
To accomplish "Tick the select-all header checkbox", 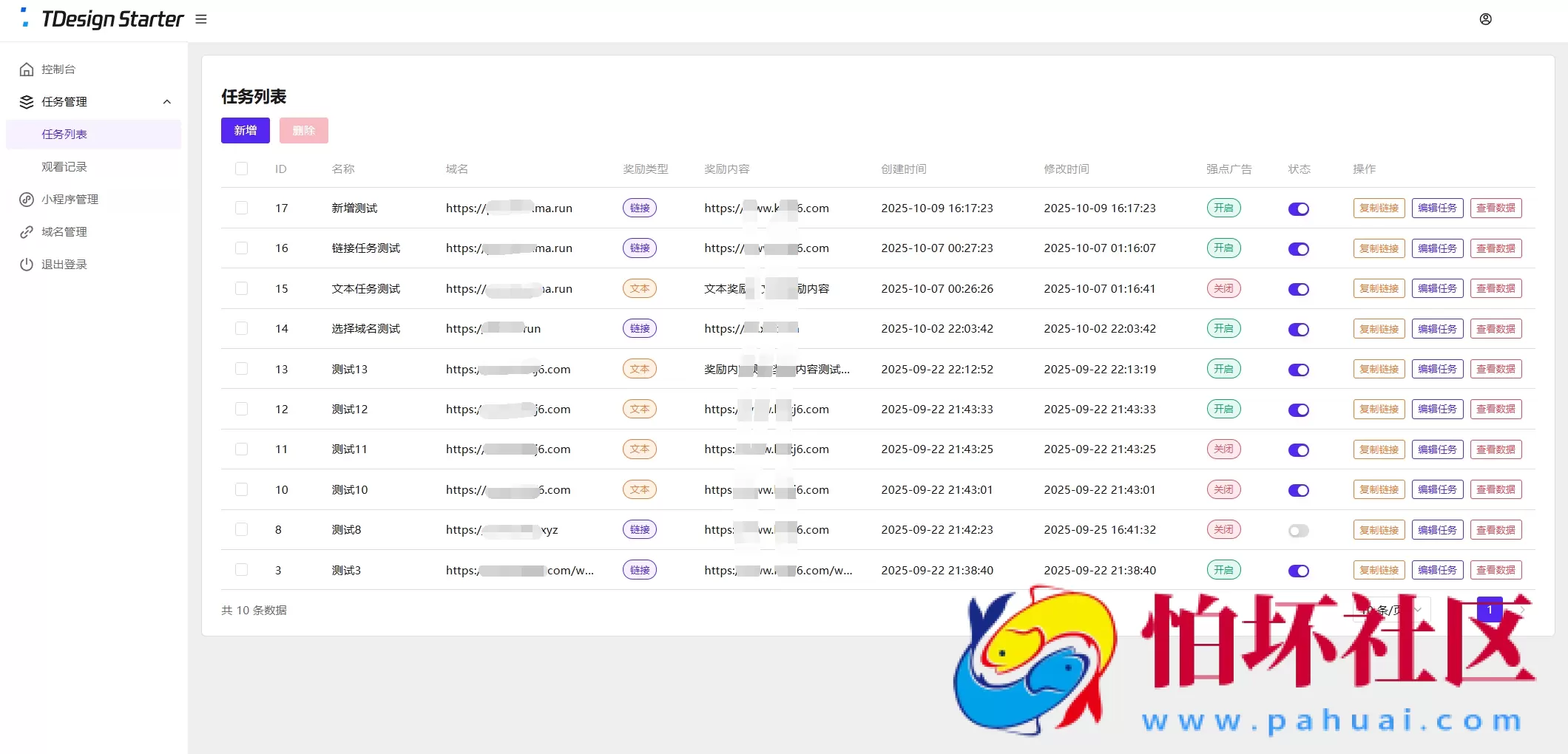I will point(241,169).
